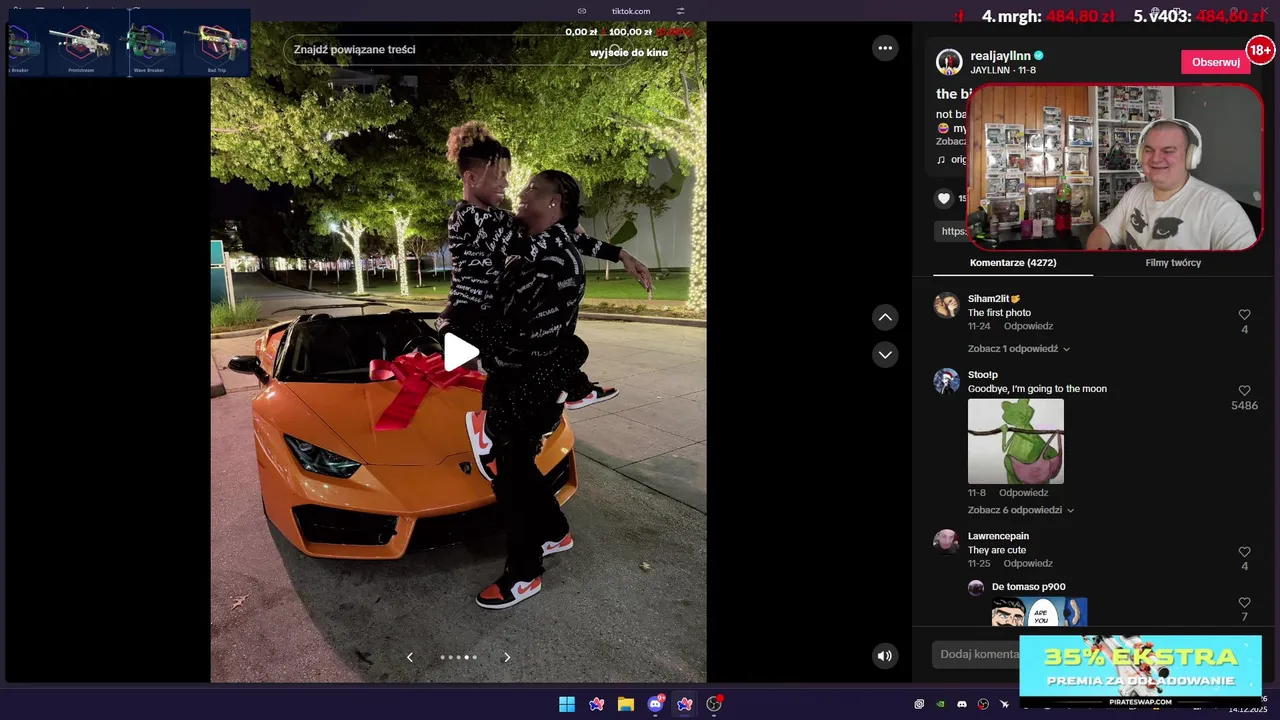The height and width of the screenshot is (720, 1280).
Task: Show previous photo in the carousel
Action: [409, 657]
